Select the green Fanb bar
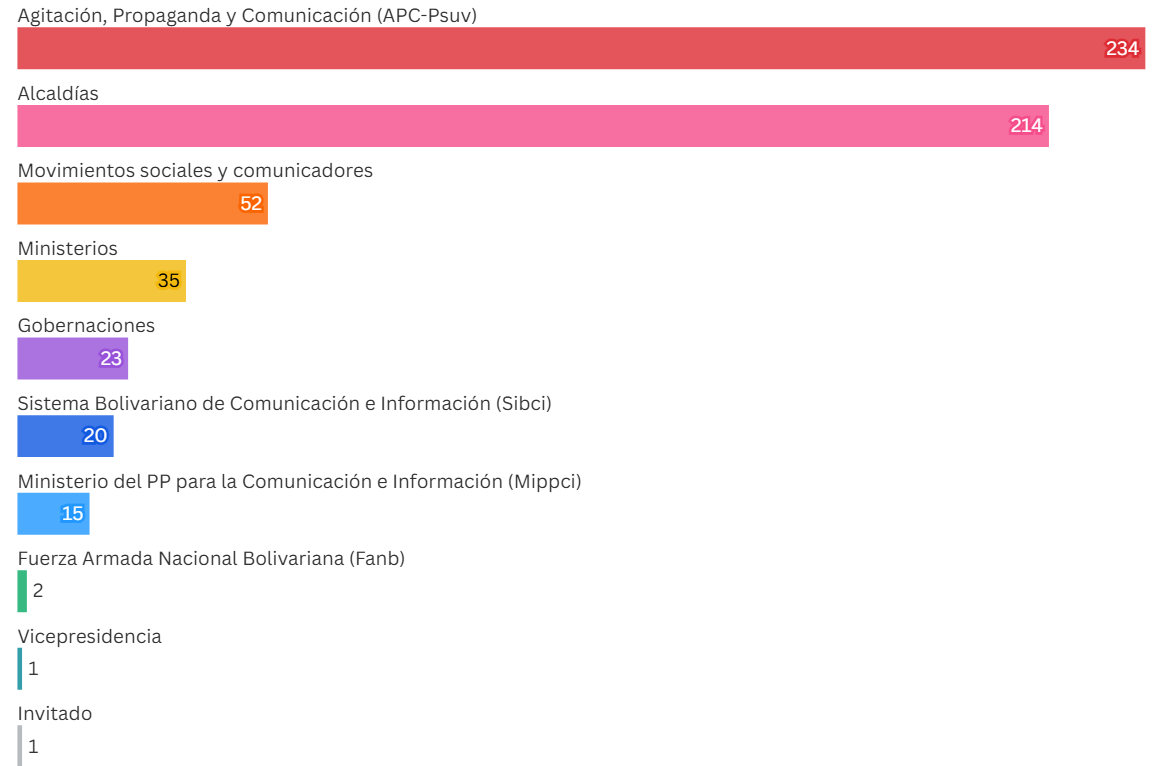This screenshot has width=1159, height=766. coord(22,592)
